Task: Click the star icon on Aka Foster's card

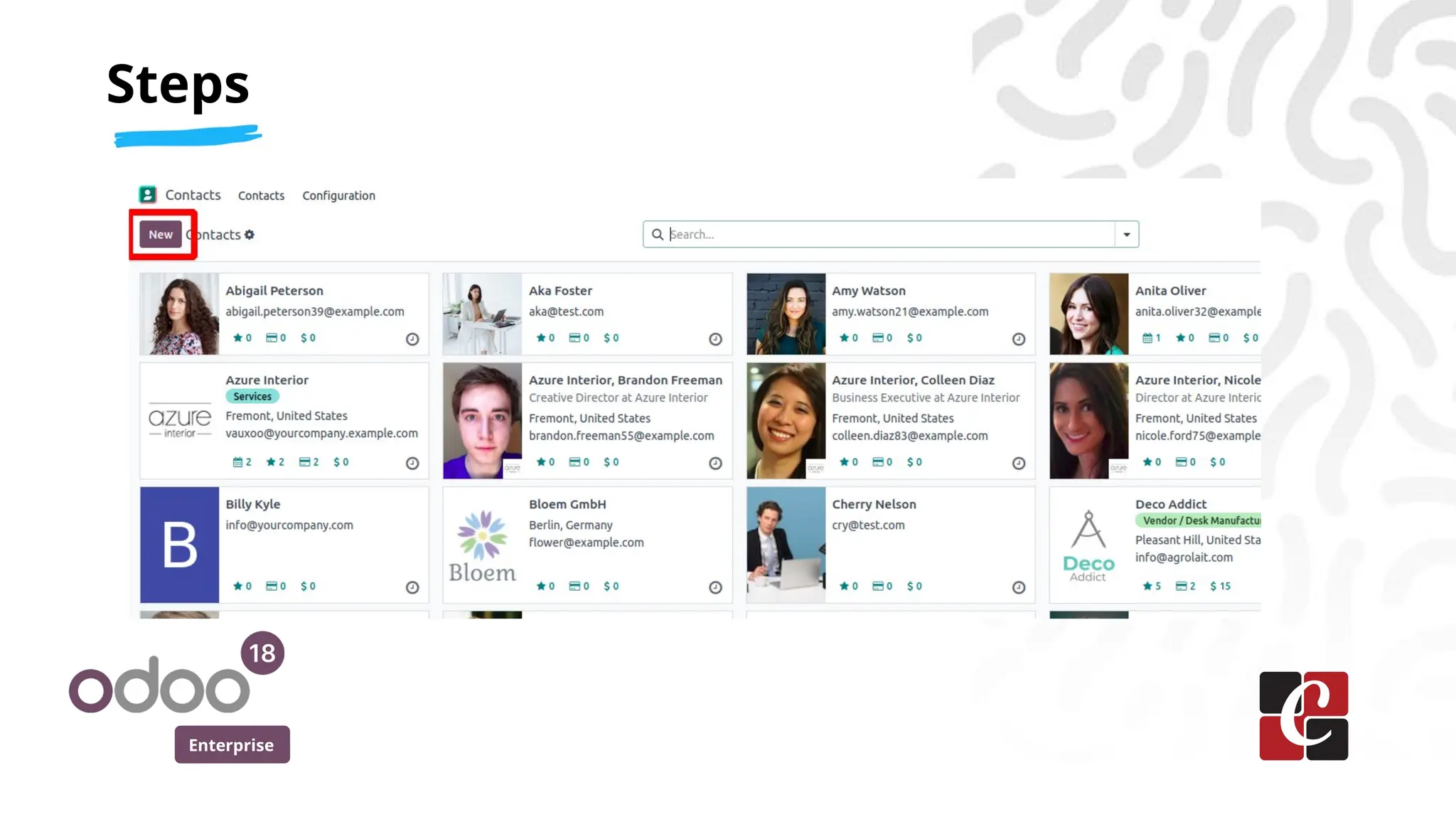Action: pyautogui.click(x=541, y=338)
